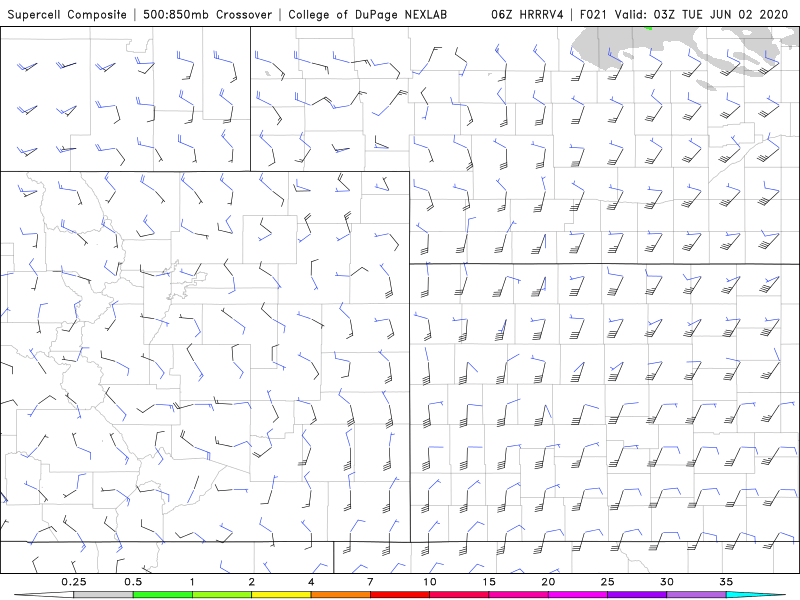Click the hot pink 15–20 legend segment
Image resolution: width=800 pixels, height=600 pixels.
click(x=518, y=595)
